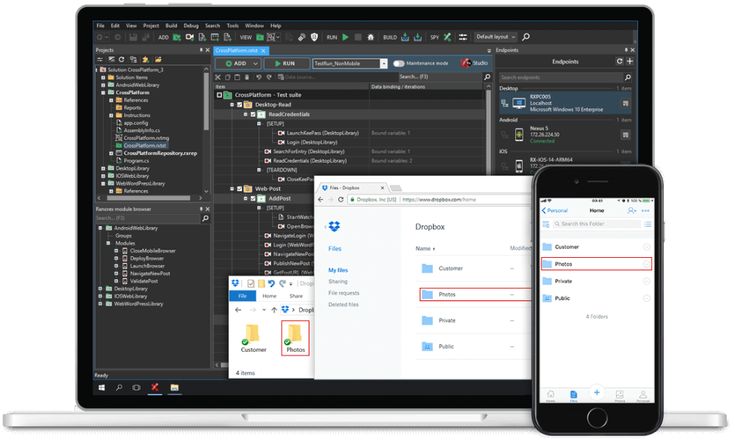Open the Debug menu
Image resolution: width=735 pixels, height=440 pixels.
191,26
